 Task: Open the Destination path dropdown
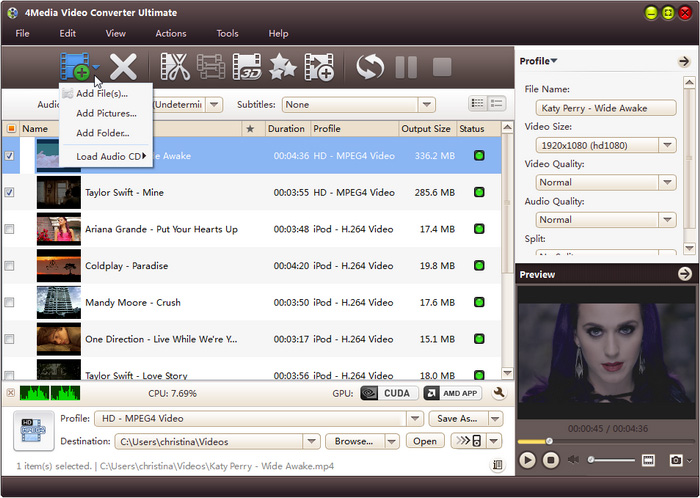(x=311, y=441)
